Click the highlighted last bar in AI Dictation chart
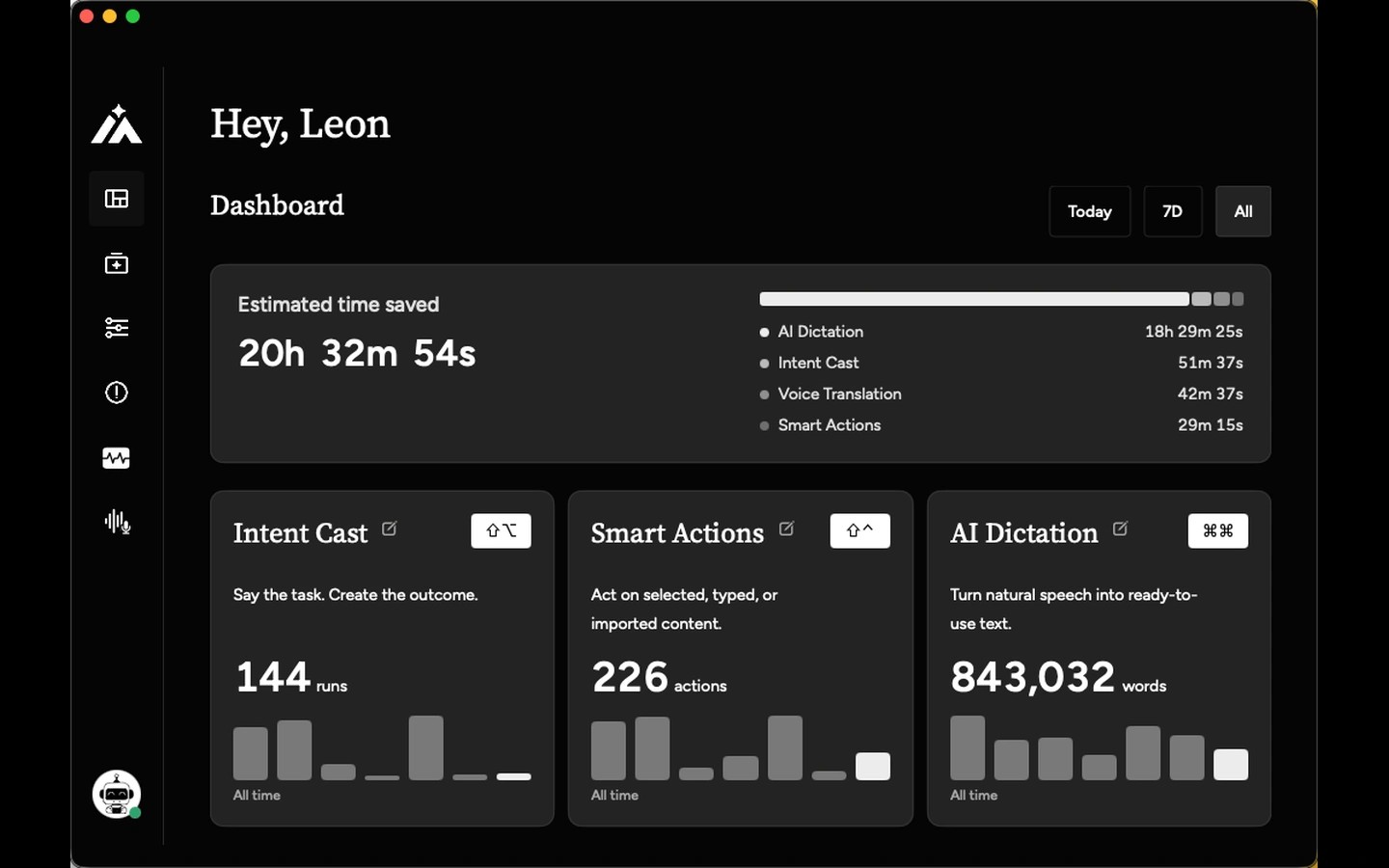 [x=1231, y=765]
